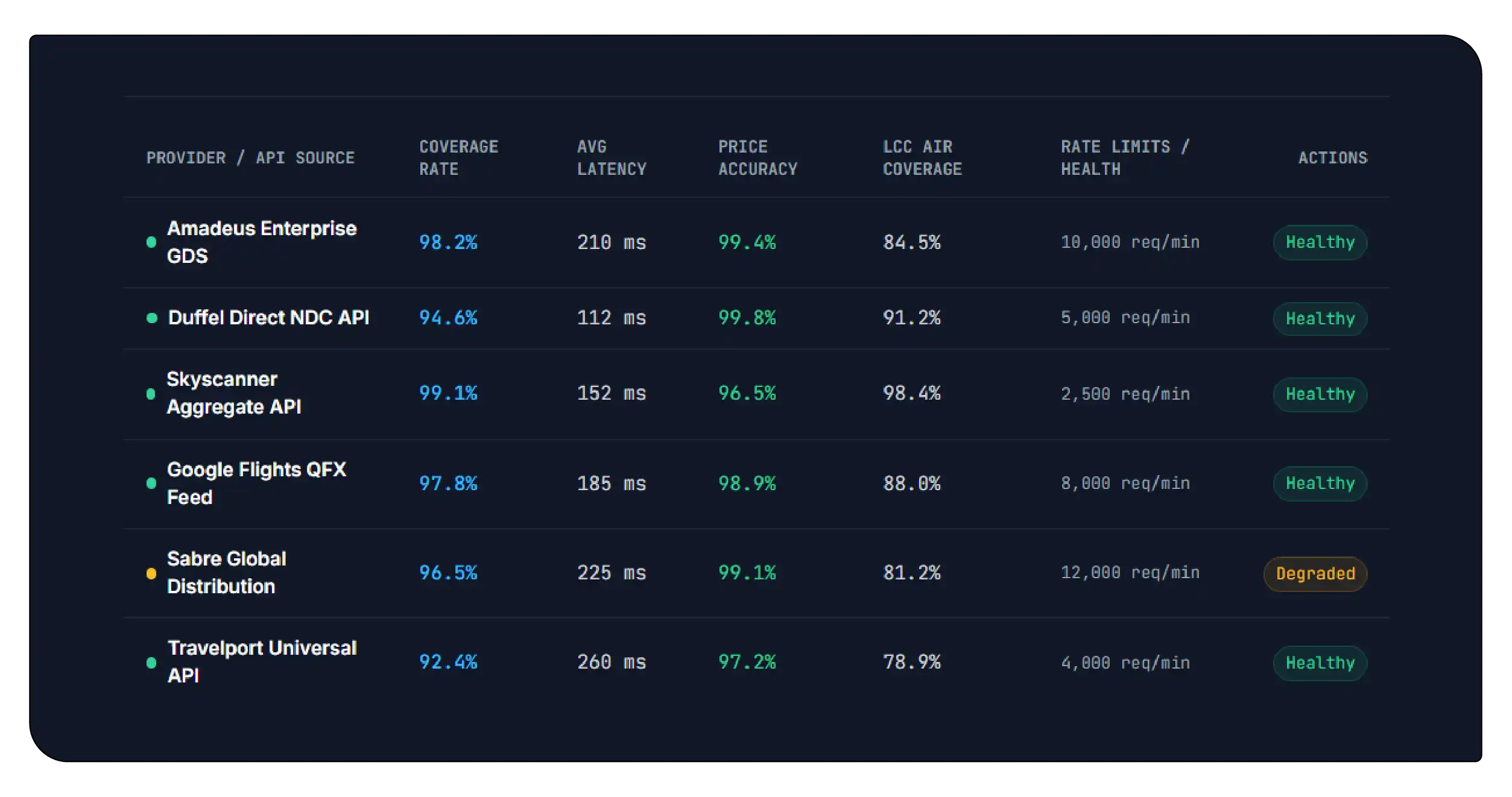Click the Healthy badge in the Duffel row
Screen dimensions: 1512x797
click(x=1320, y=318)
